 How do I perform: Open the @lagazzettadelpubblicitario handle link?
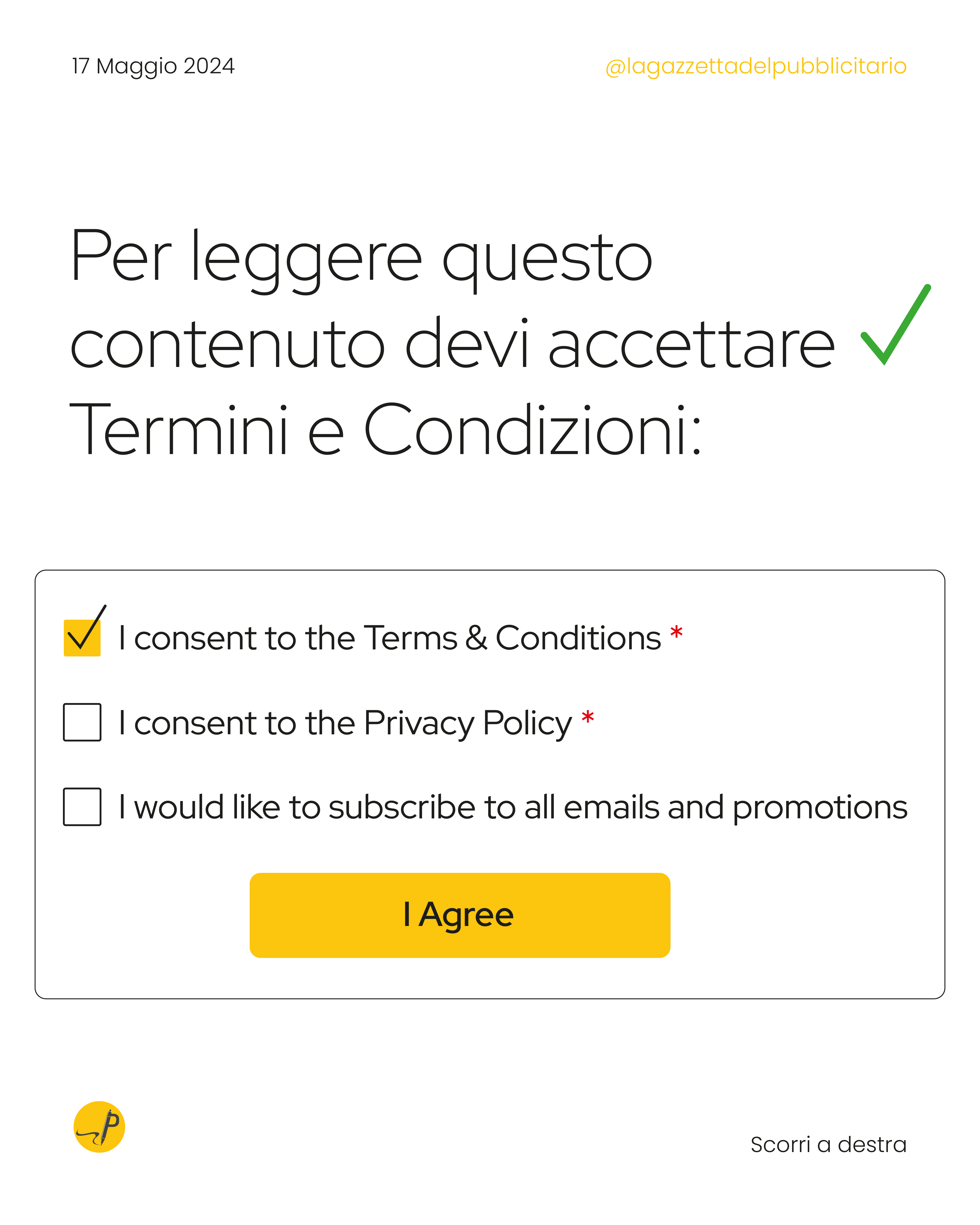[756, 66]
